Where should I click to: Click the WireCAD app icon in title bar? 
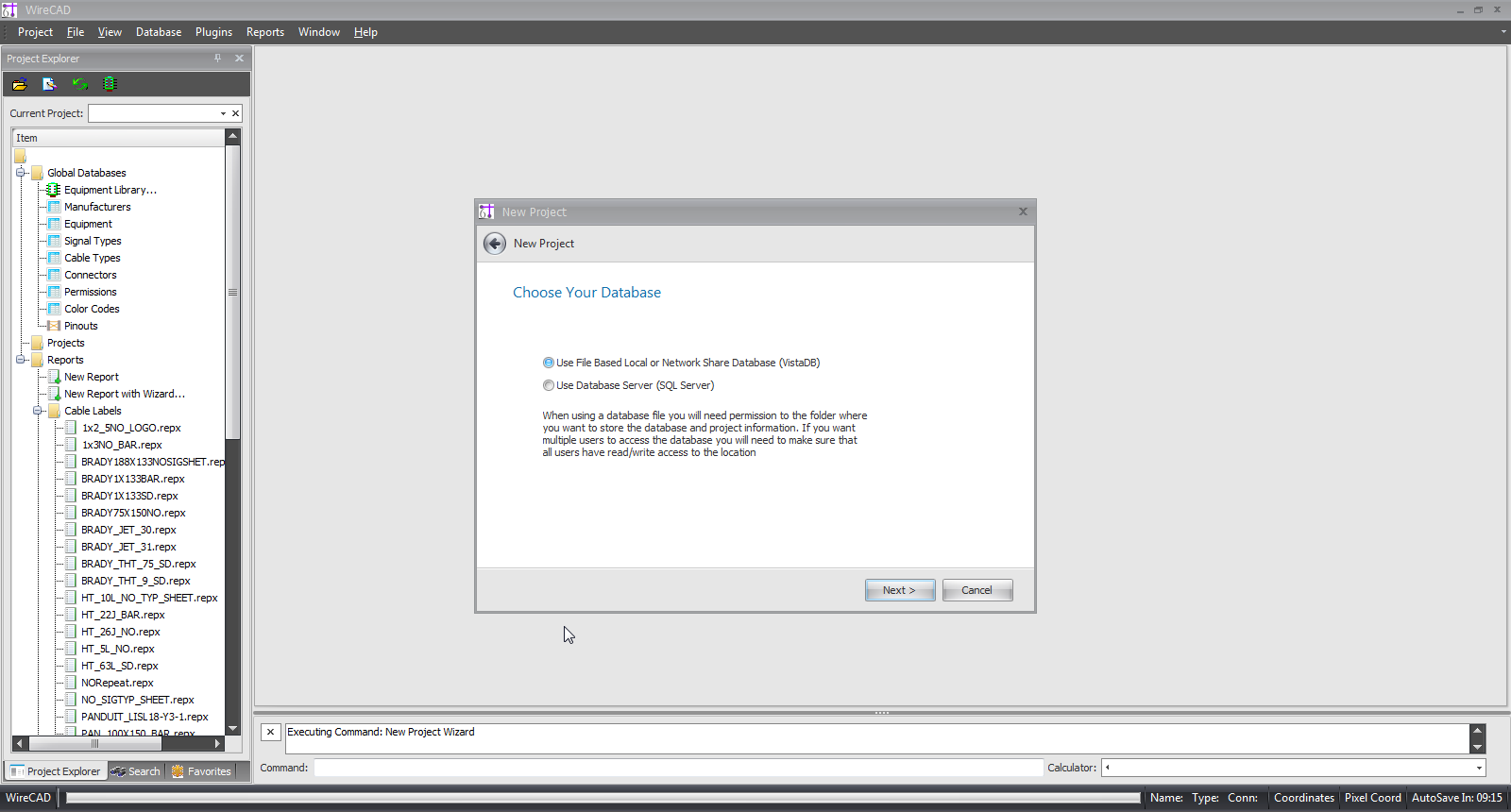[9, 9]
